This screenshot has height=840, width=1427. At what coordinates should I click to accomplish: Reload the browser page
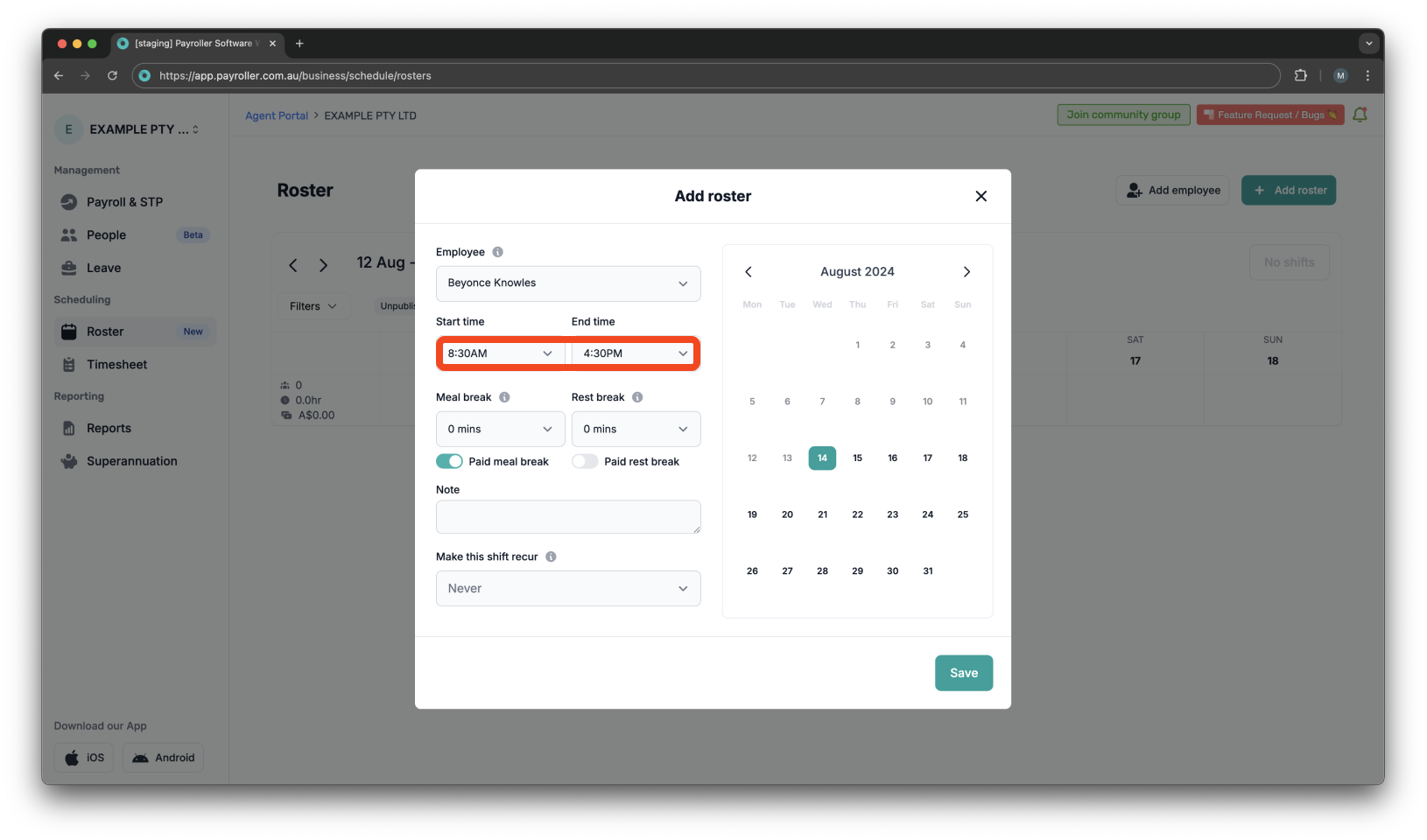(x=112, y=75)
